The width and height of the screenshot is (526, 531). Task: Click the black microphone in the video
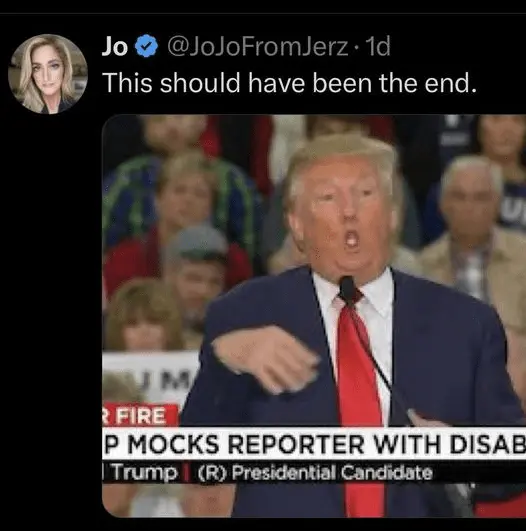point(346,287)
